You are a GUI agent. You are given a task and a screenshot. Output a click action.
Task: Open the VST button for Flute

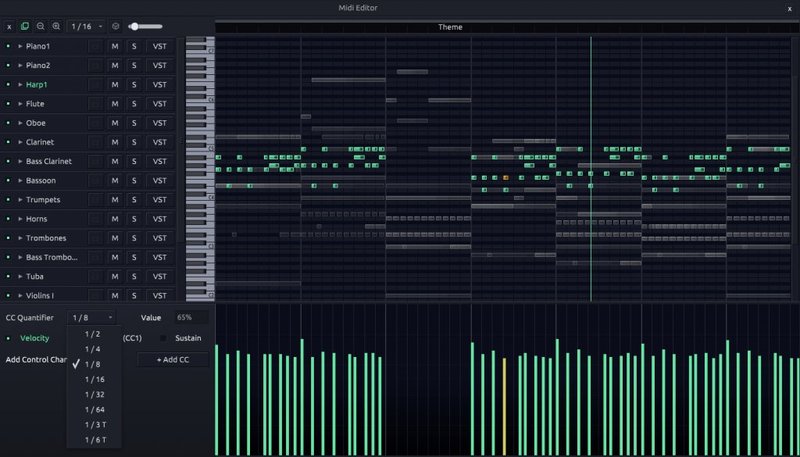pos(159,104)
